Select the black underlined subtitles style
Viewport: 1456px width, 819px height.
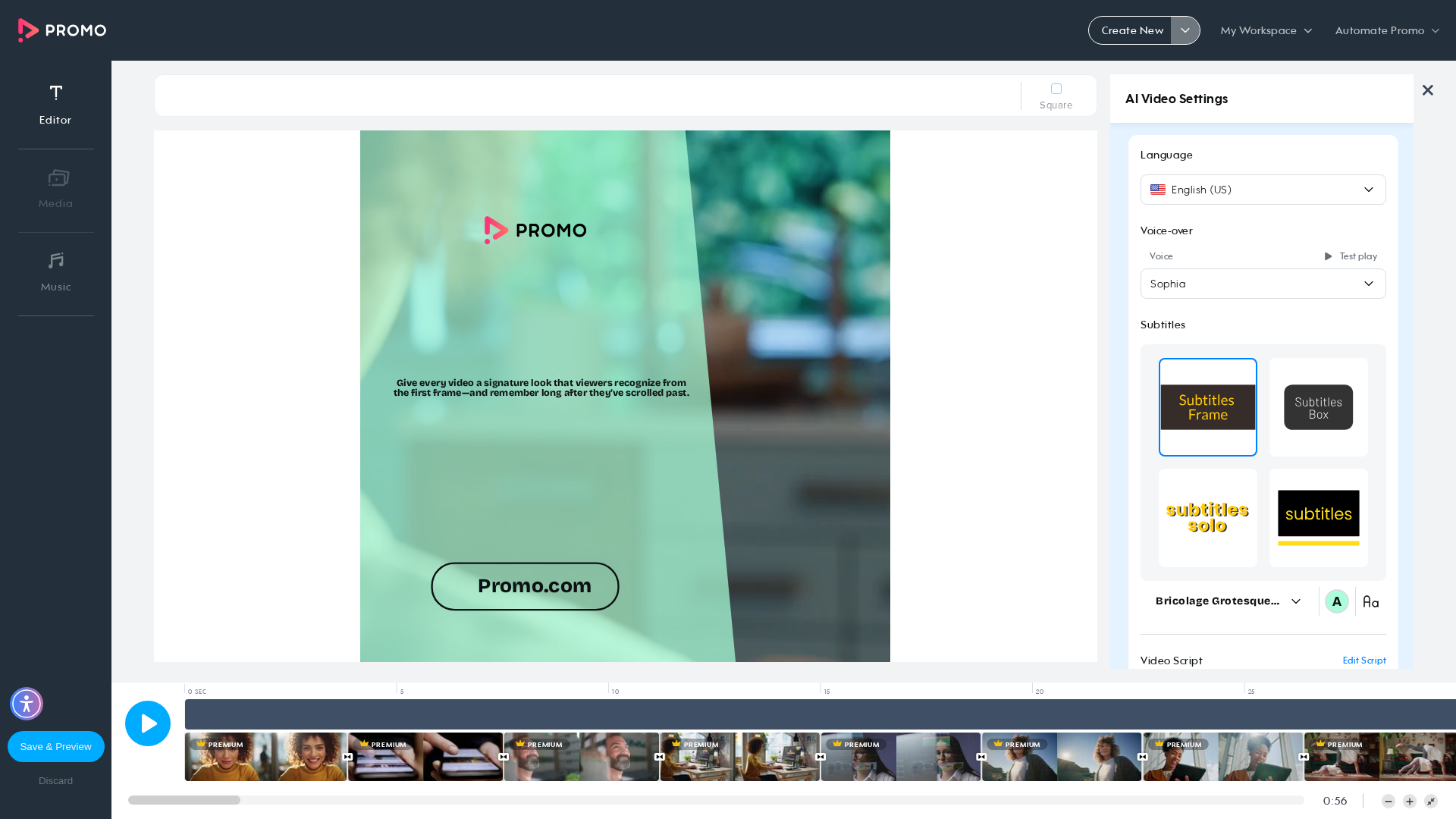[x=1319, y=518]
